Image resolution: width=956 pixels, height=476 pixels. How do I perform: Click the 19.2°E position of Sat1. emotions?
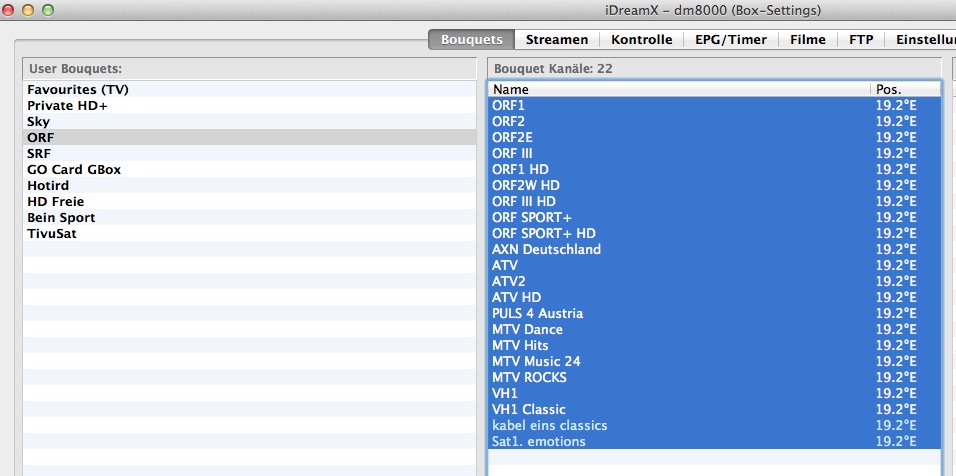pos(896,441)
